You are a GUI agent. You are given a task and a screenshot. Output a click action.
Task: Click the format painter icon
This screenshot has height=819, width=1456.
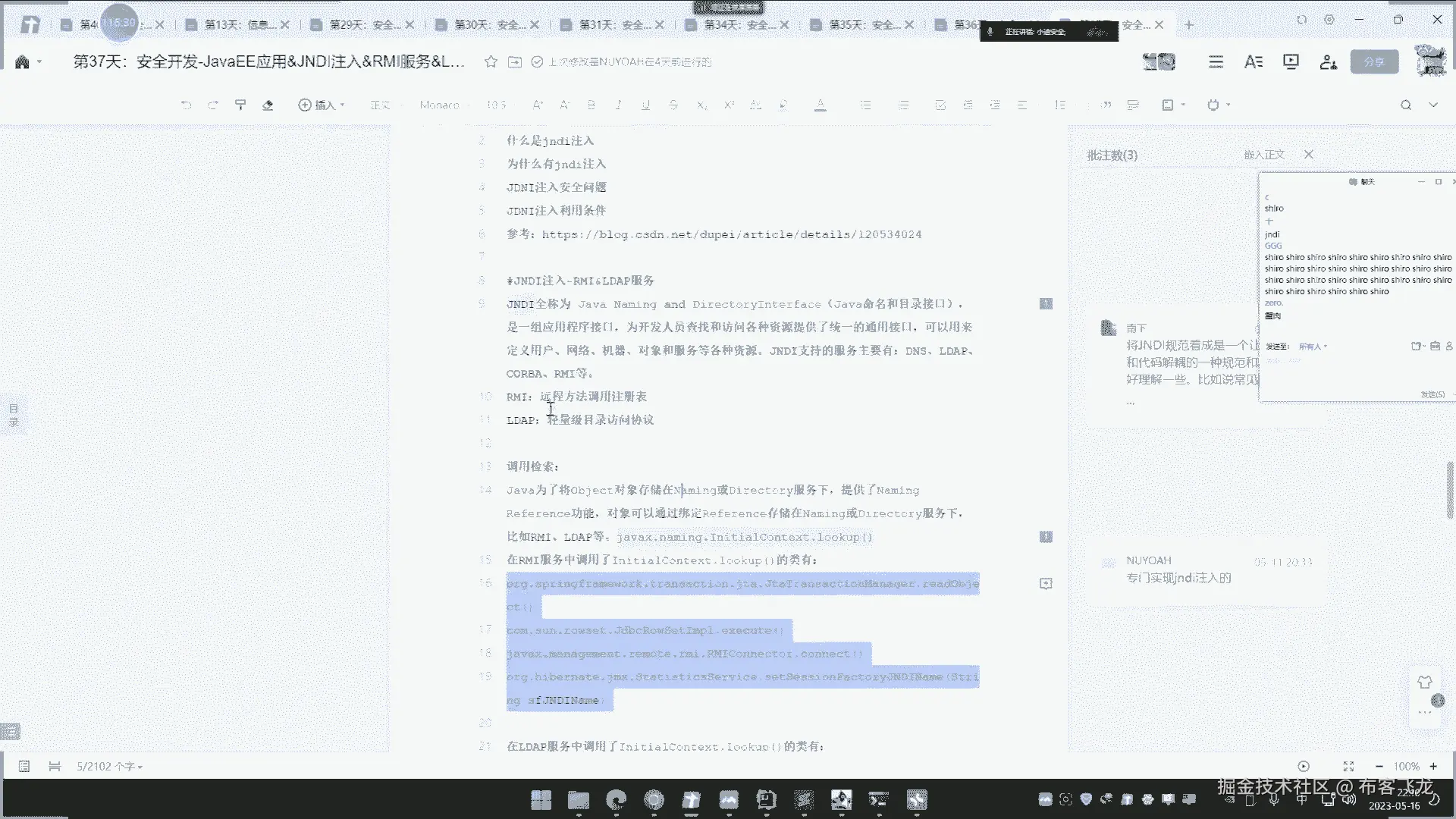pyautogui.click(x=240, y=105)
